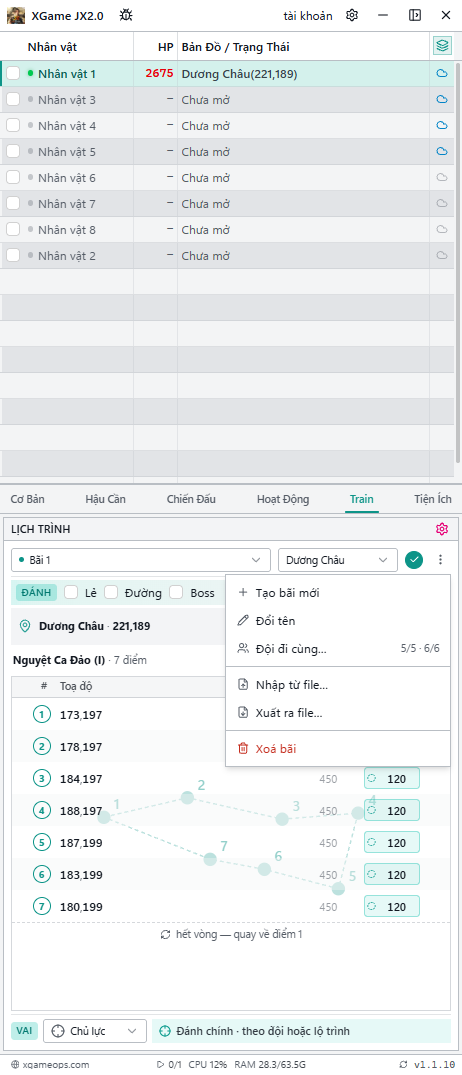Click the ĐÁNH mode badge
462x1075 pixels.
click(36, 592)
